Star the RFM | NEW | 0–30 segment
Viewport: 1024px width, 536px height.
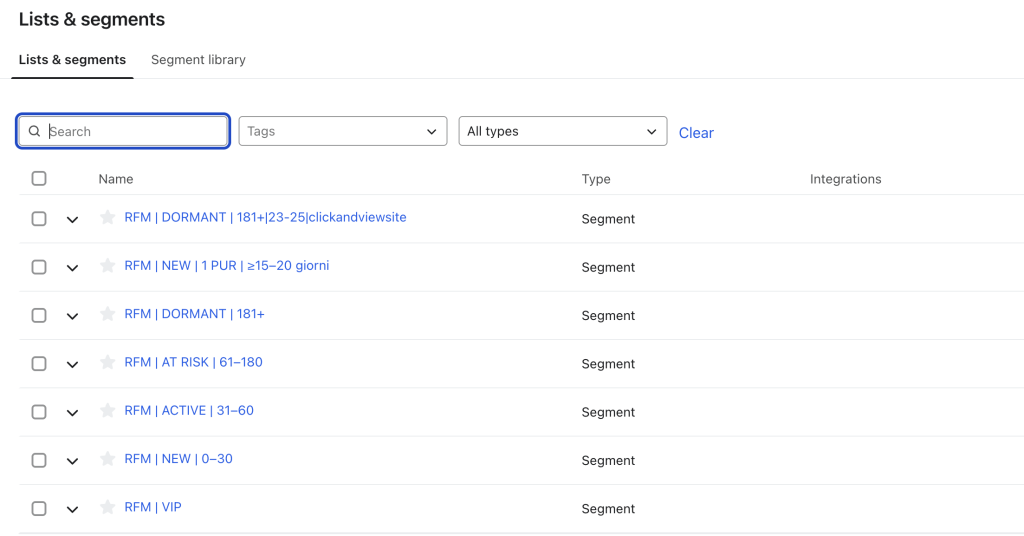(x=108, y=459)
